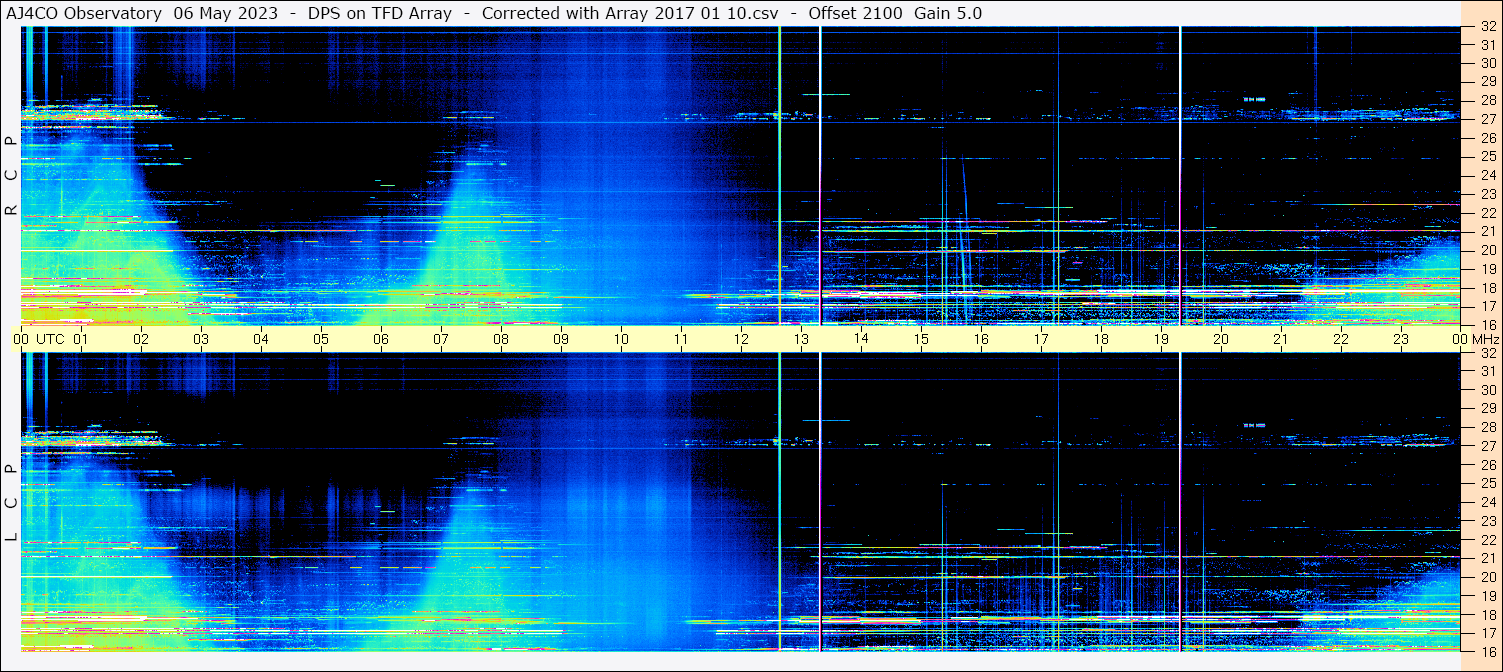Click the 06 hour mark on the UTC axis

tap(381, 339)
